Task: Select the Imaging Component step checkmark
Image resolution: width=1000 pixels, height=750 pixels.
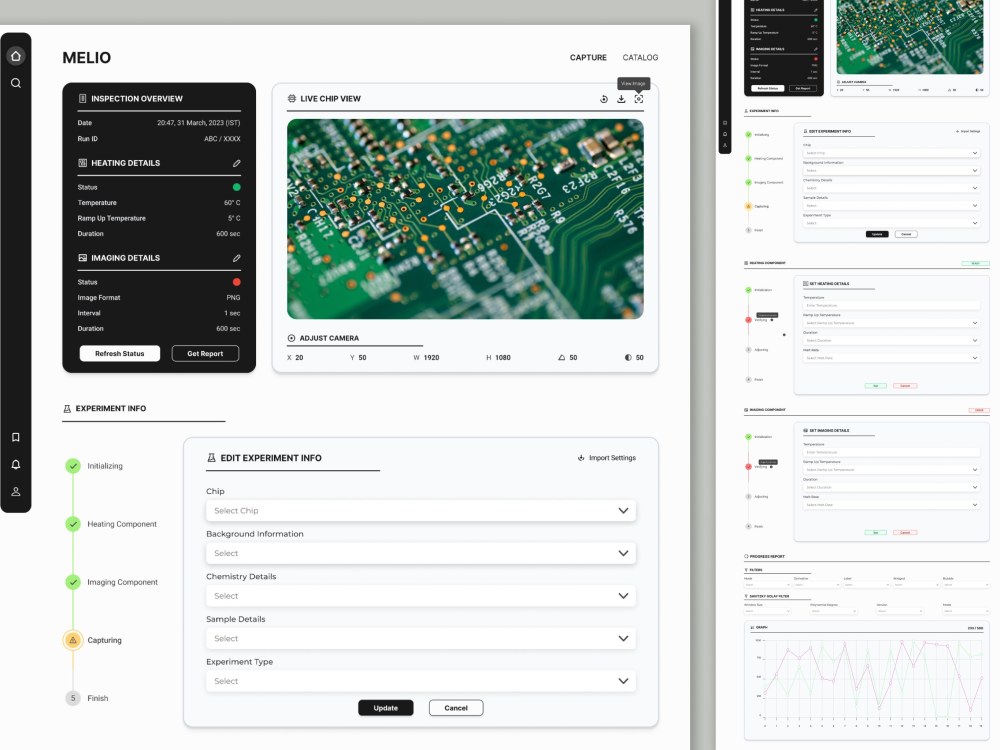Action: click(x=73, y=582)
